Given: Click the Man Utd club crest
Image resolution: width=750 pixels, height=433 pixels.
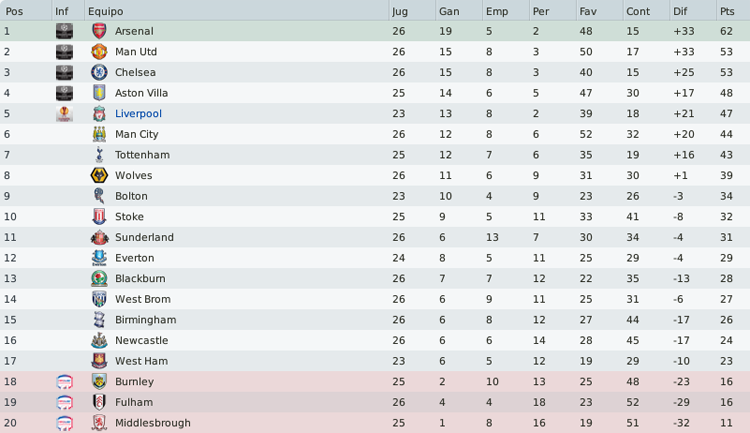Looking at the screenshot, I should tap(99, 52).
